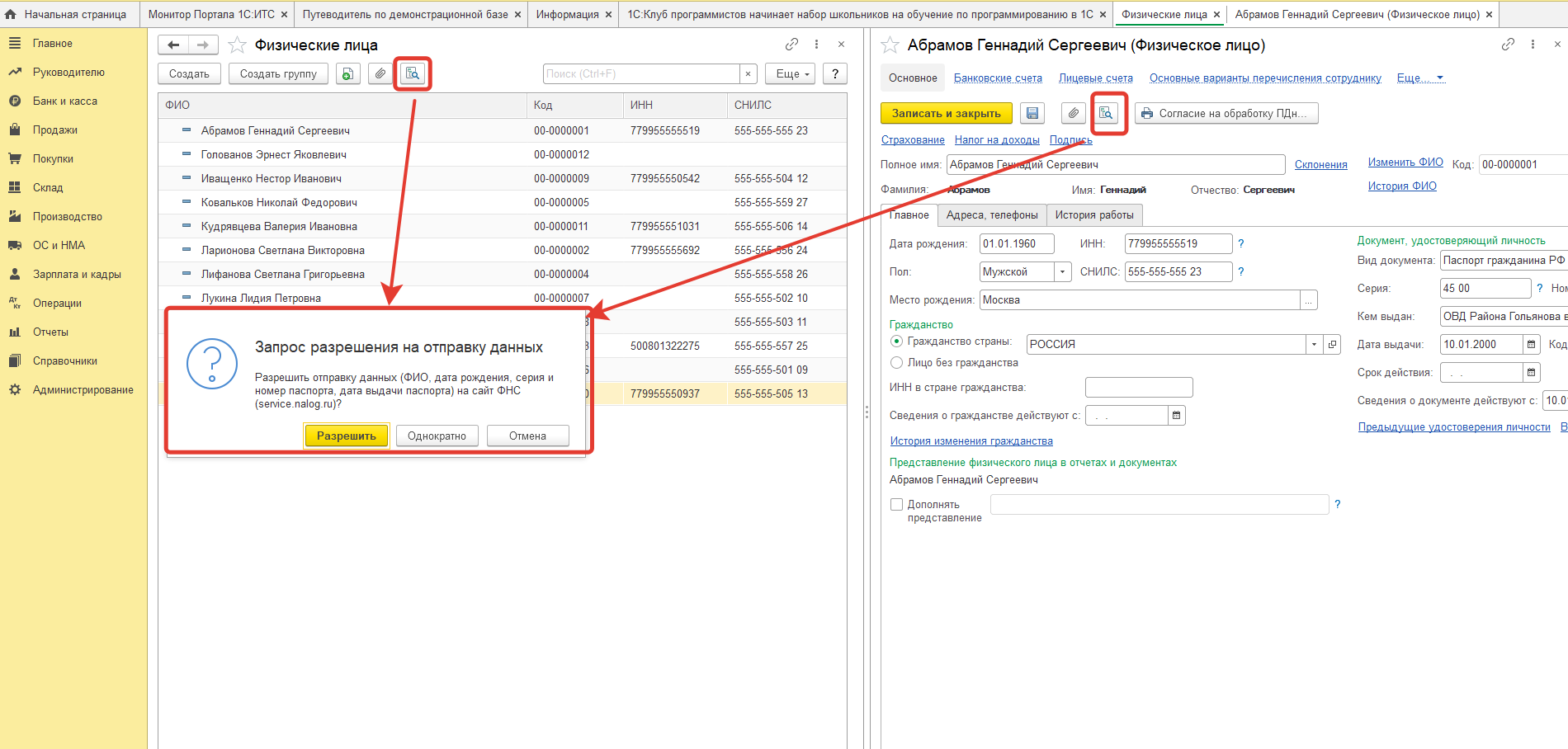
Task: Open Банковские счета link
Action: pos(998,78)
